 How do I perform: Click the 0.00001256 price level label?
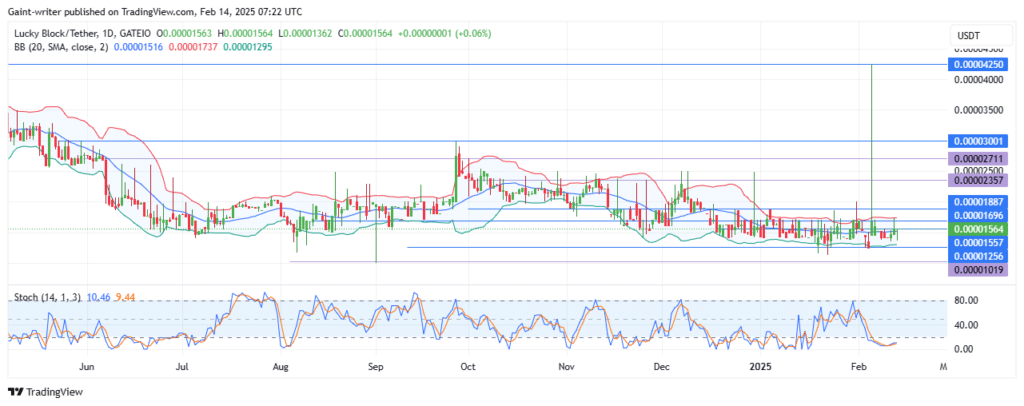coord(976,256)
